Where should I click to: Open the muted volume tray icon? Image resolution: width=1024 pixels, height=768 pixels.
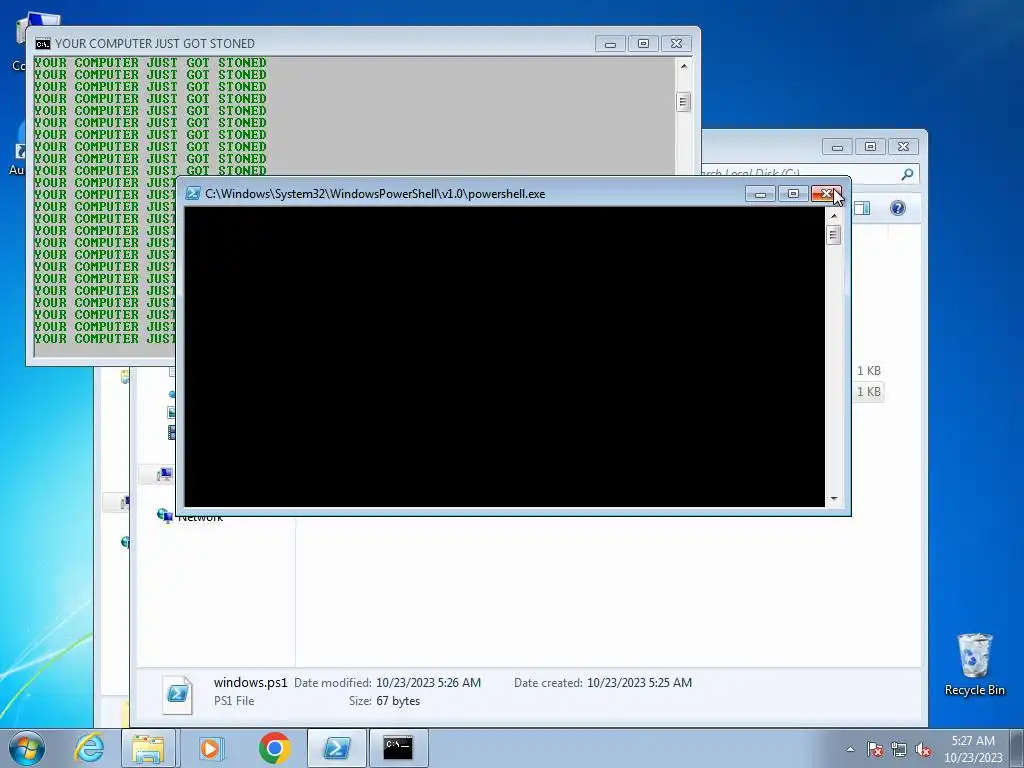[x=923, y=749]
